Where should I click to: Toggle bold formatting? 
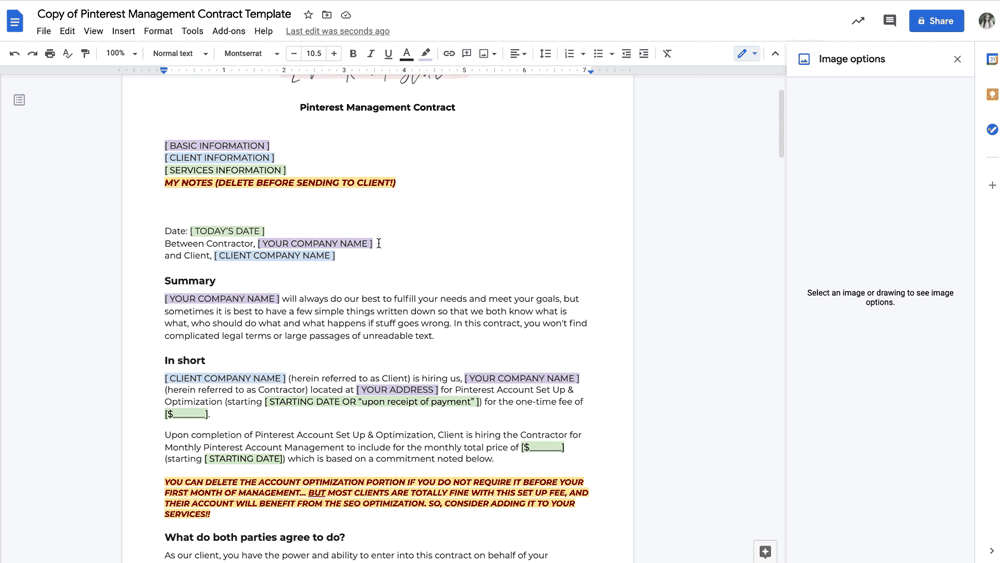tap(353, 54)
